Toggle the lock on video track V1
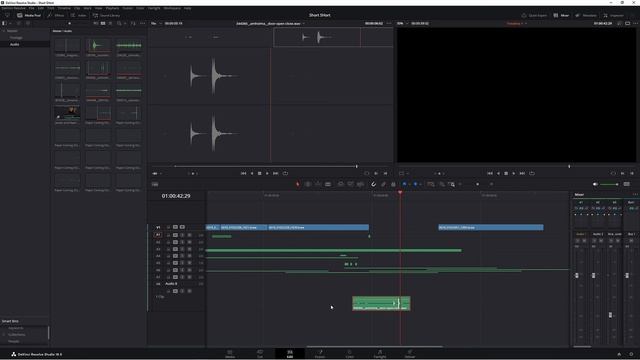This screenshot has height=360, width=640. (x=168, y=227)
